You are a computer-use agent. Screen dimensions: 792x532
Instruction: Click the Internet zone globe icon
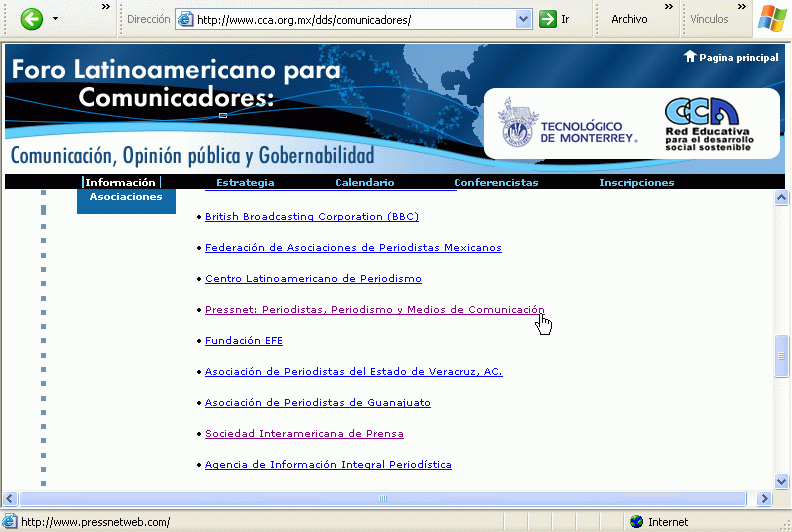pyautogui.click(x=636, y=521)
